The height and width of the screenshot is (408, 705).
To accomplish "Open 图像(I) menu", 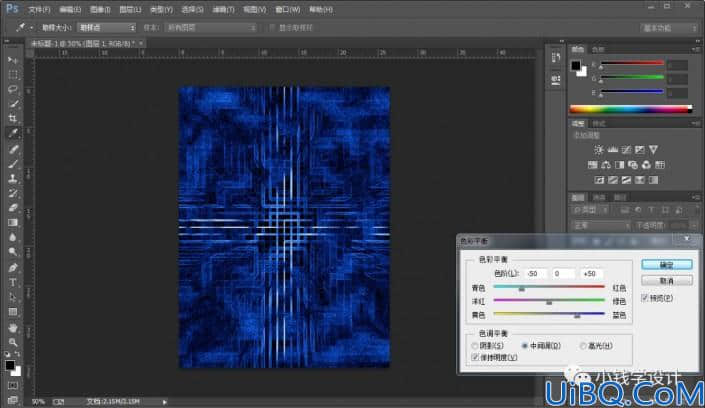I will (x=100, y=9).
